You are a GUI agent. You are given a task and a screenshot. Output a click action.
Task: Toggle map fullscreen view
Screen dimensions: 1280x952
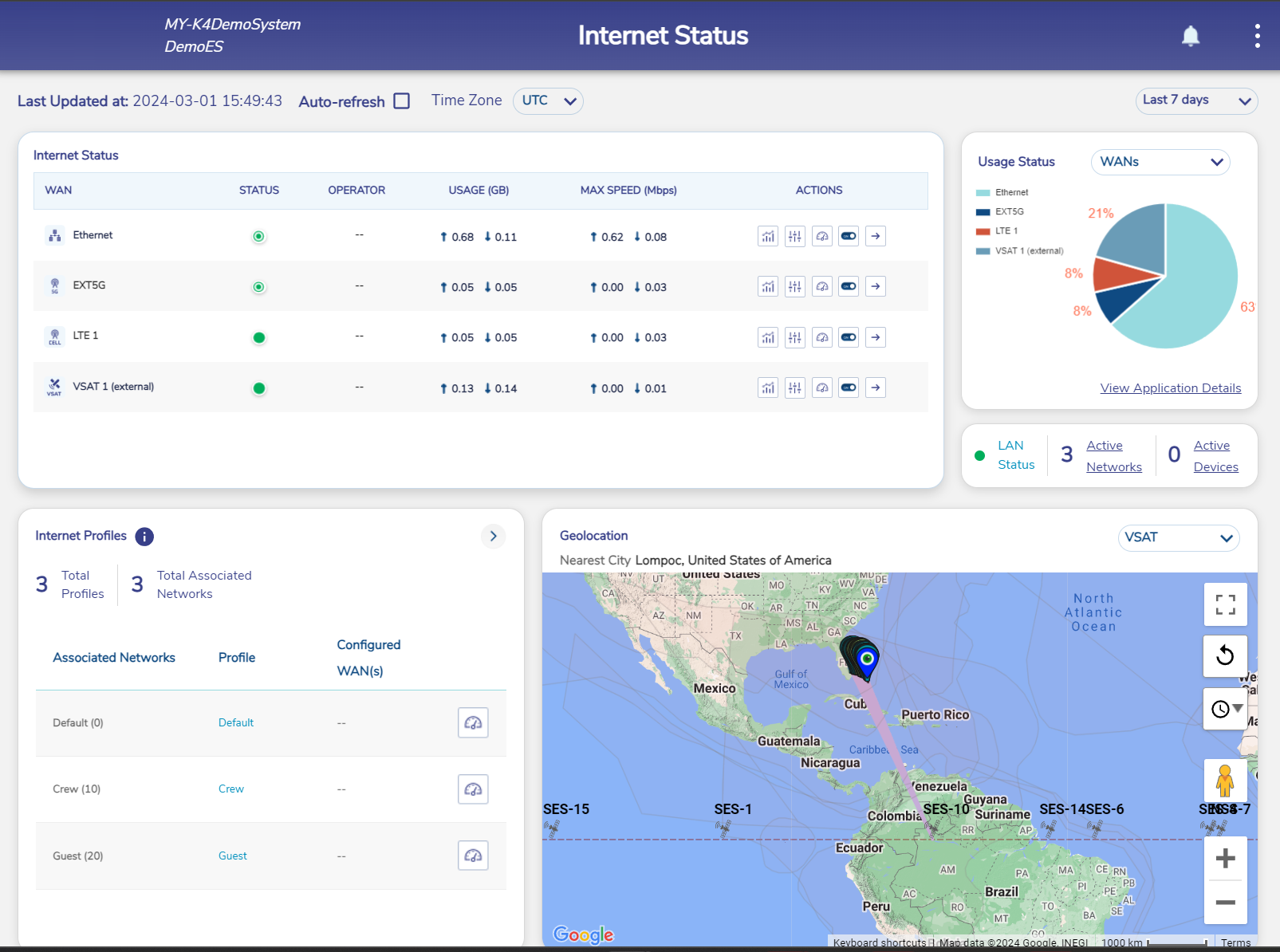click(x=1225, y=604)
